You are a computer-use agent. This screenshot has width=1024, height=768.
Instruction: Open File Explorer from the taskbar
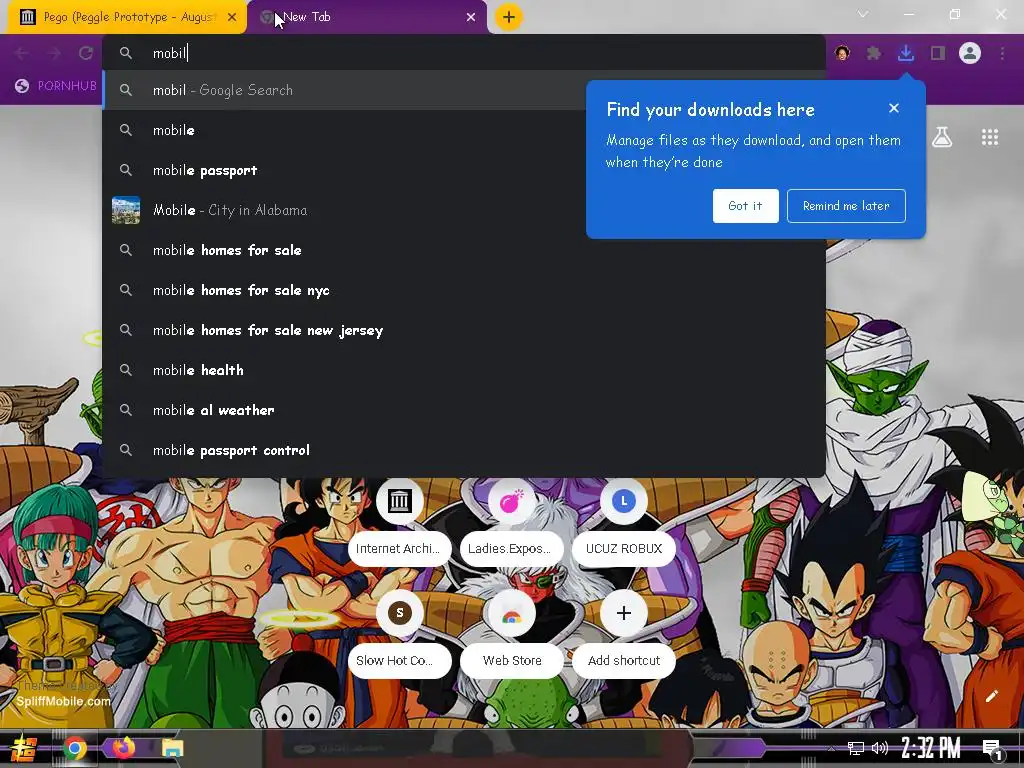click(x=172, y=748)
